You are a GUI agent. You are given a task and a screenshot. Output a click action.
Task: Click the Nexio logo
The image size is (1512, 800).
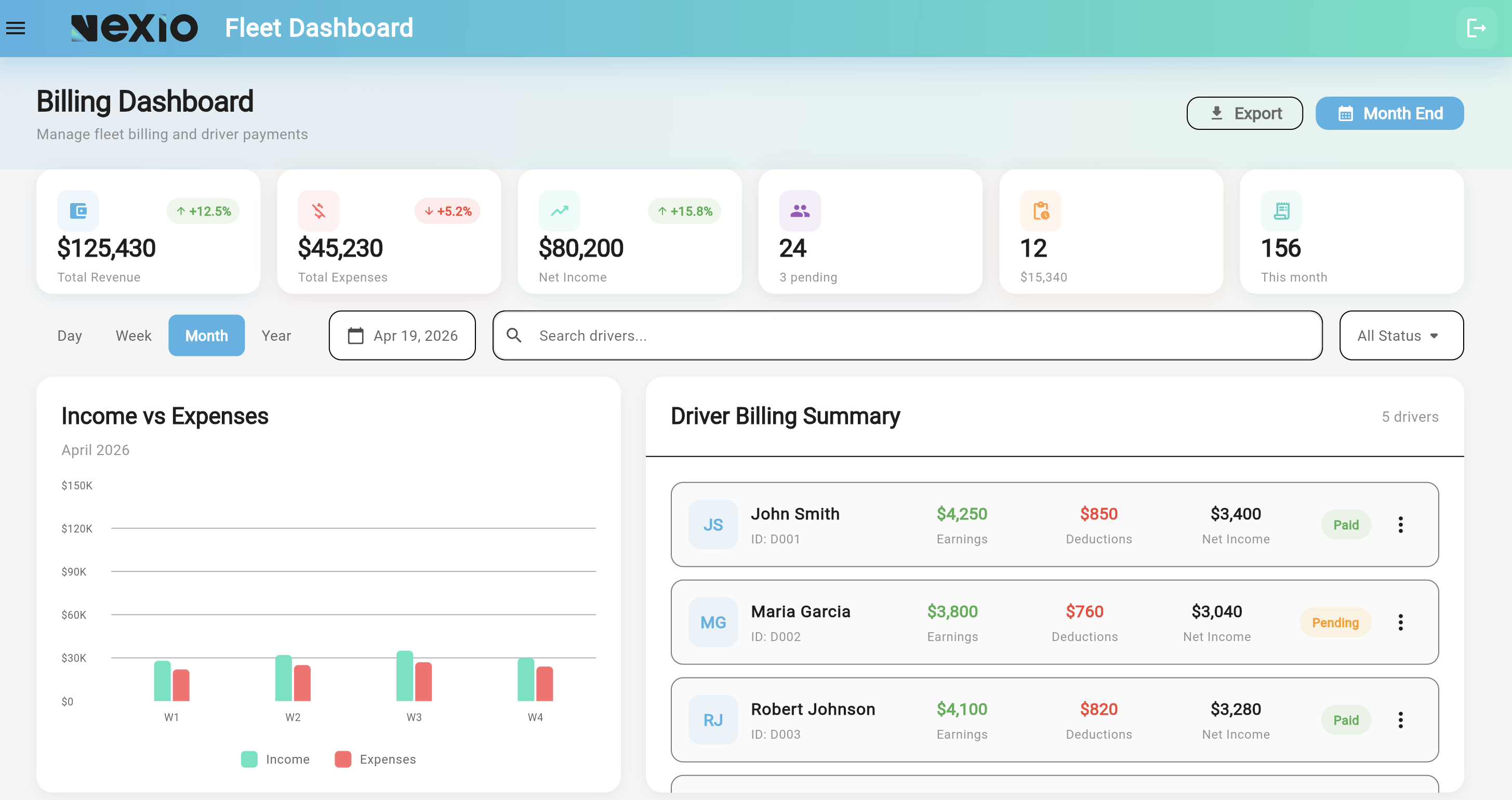(x=135, y=28)
